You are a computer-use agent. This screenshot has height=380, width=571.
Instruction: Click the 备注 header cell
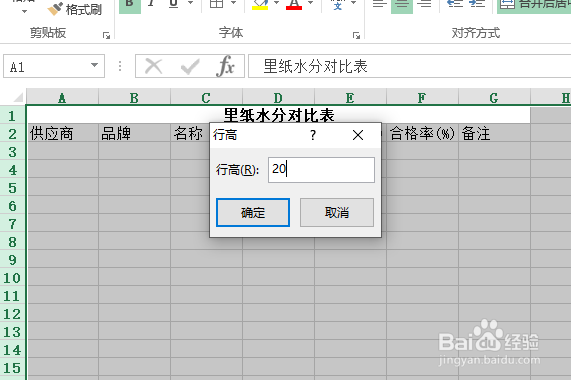point(495,133)
